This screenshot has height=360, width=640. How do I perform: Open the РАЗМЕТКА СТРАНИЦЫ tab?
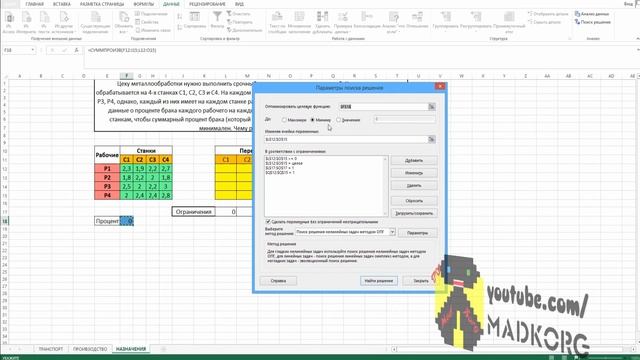[102, 4]
